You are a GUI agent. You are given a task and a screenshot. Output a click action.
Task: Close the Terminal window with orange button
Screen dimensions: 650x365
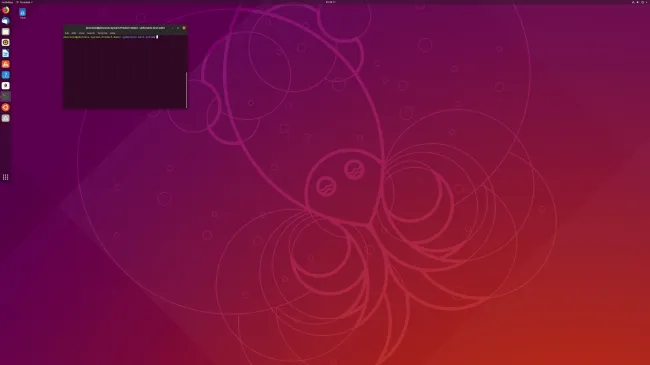click(x=184, y=28)
